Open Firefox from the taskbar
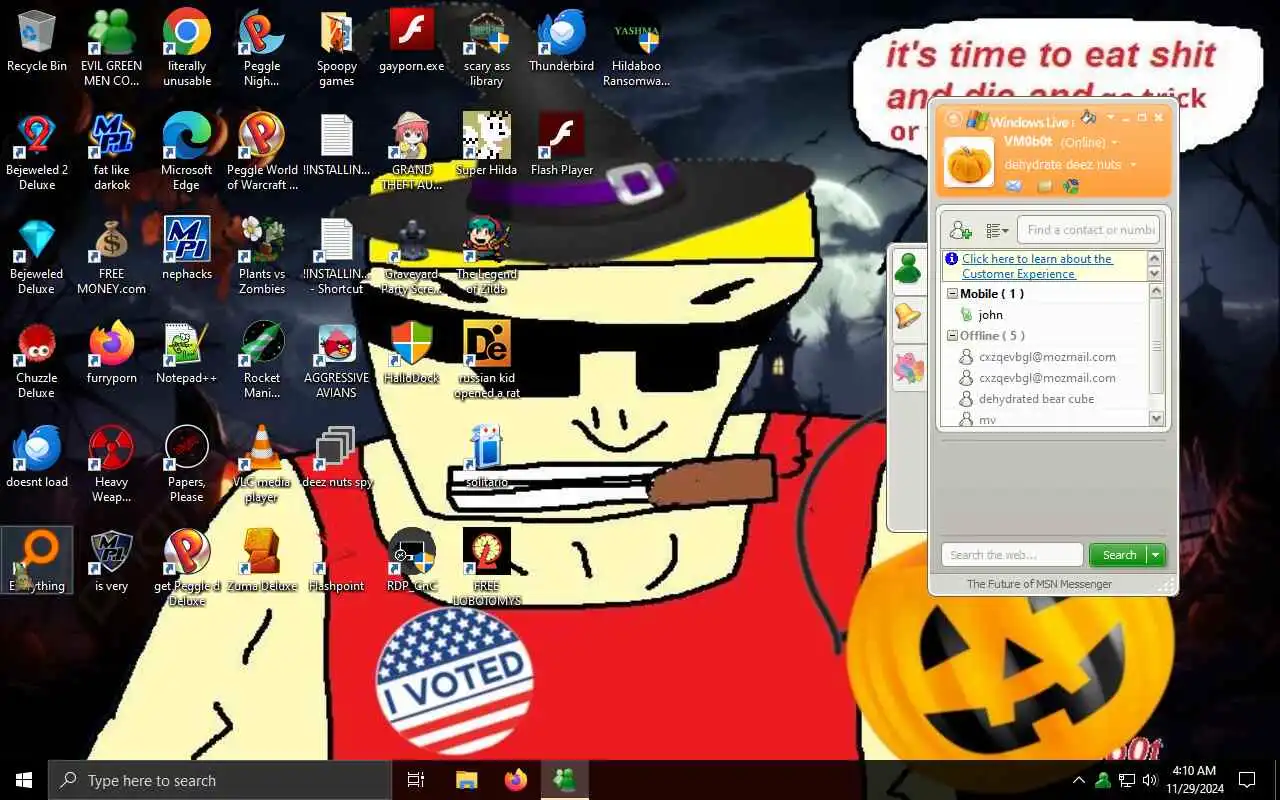This screenshot has height=800, width=1280. (516, 780)
